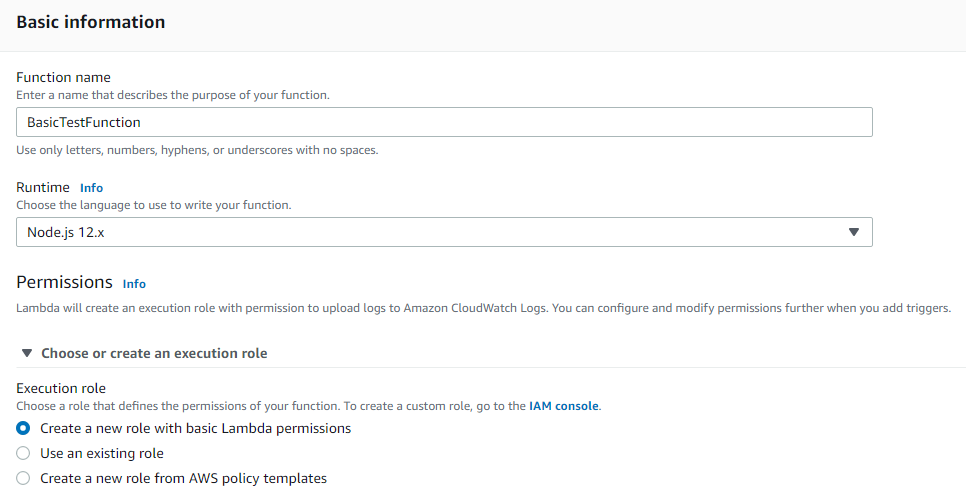Click the CloudWatch Logs permissions description text
This screenshot has width=966, height=491.
tap(484, 308)
